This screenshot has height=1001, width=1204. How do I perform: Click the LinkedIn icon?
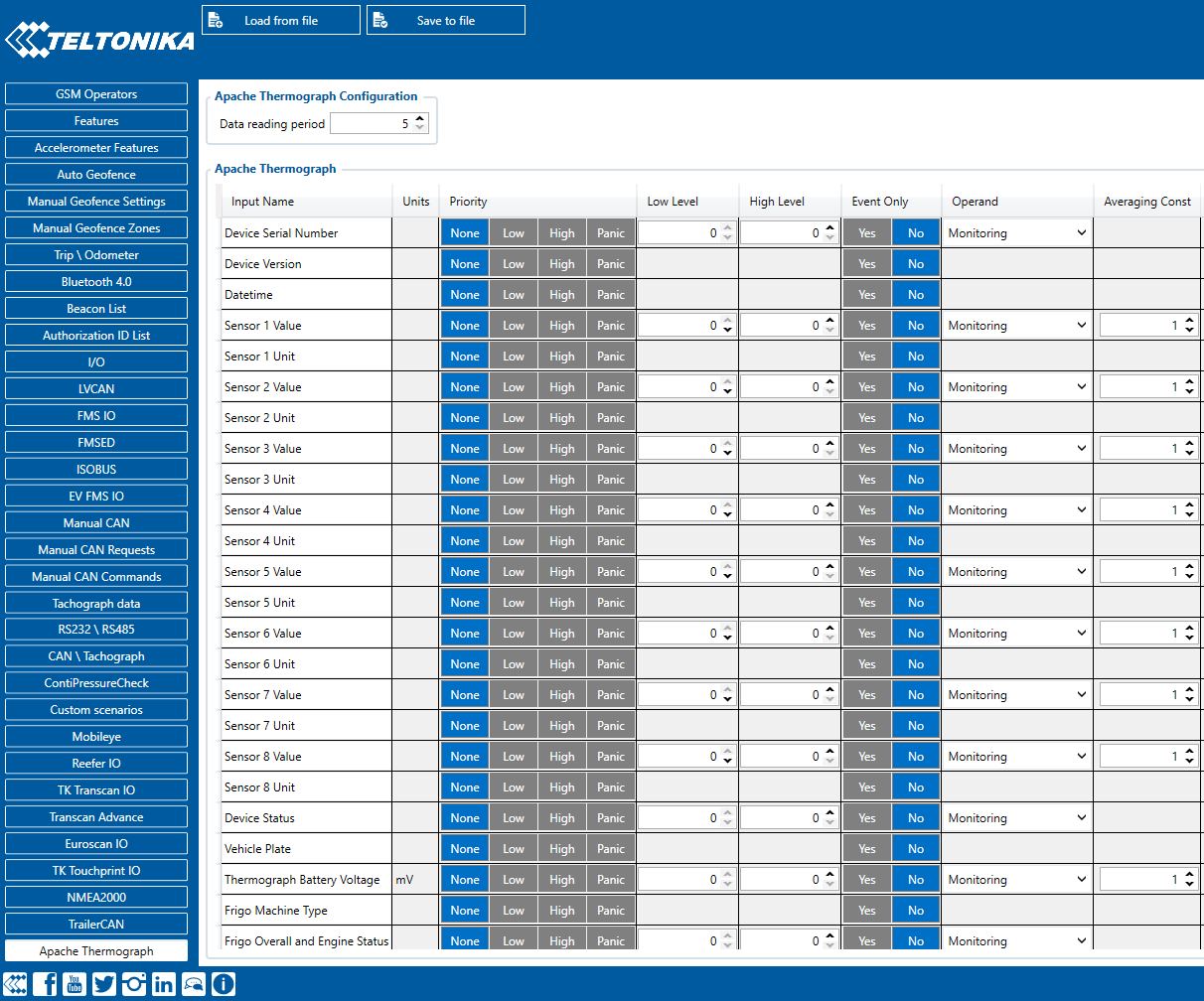[x=164, y=984]
